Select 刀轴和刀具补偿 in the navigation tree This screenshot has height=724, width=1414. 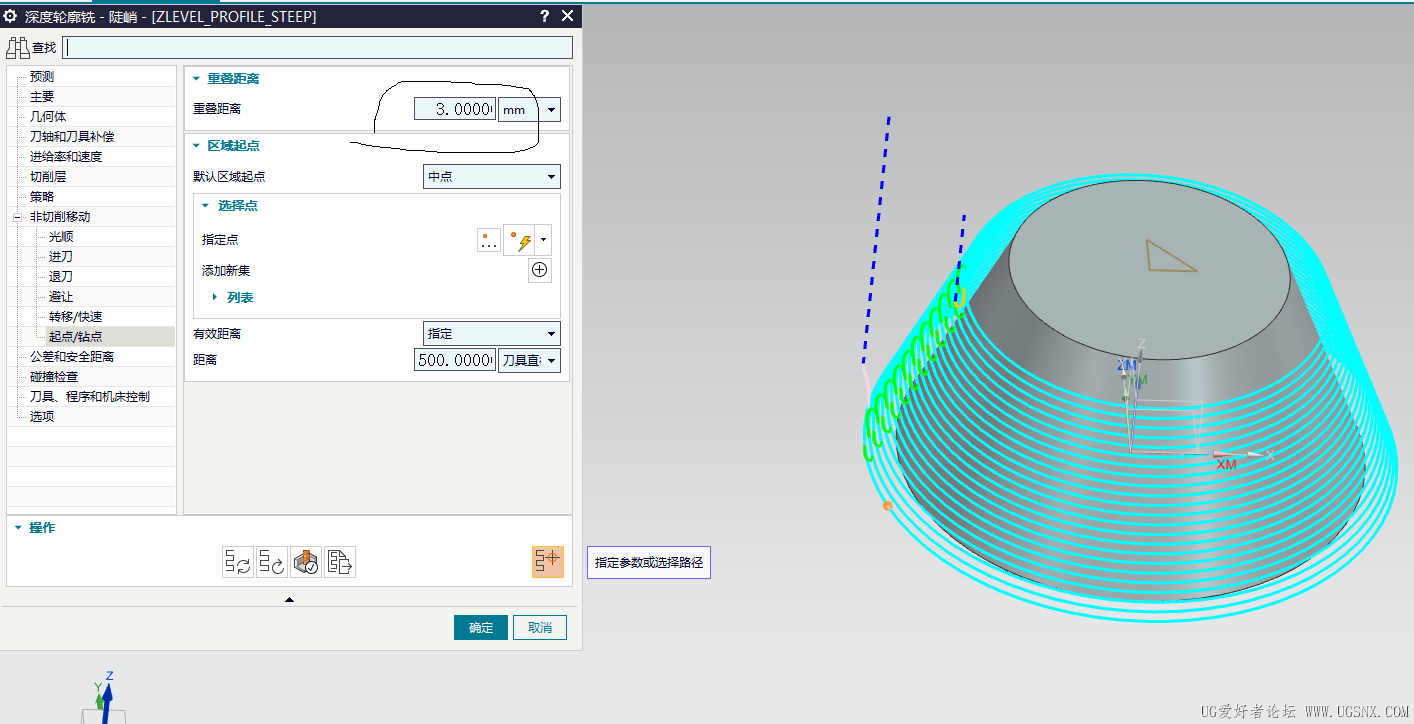coord(72,137)
